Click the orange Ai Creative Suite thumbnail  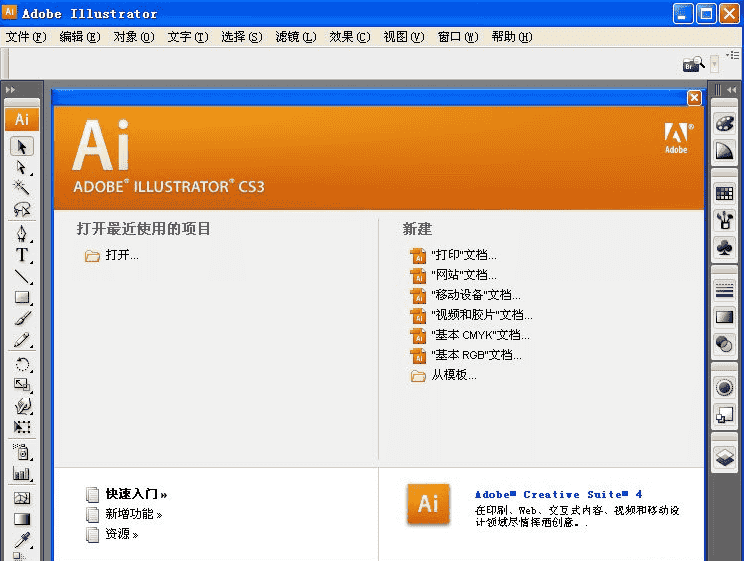(428, 504)
